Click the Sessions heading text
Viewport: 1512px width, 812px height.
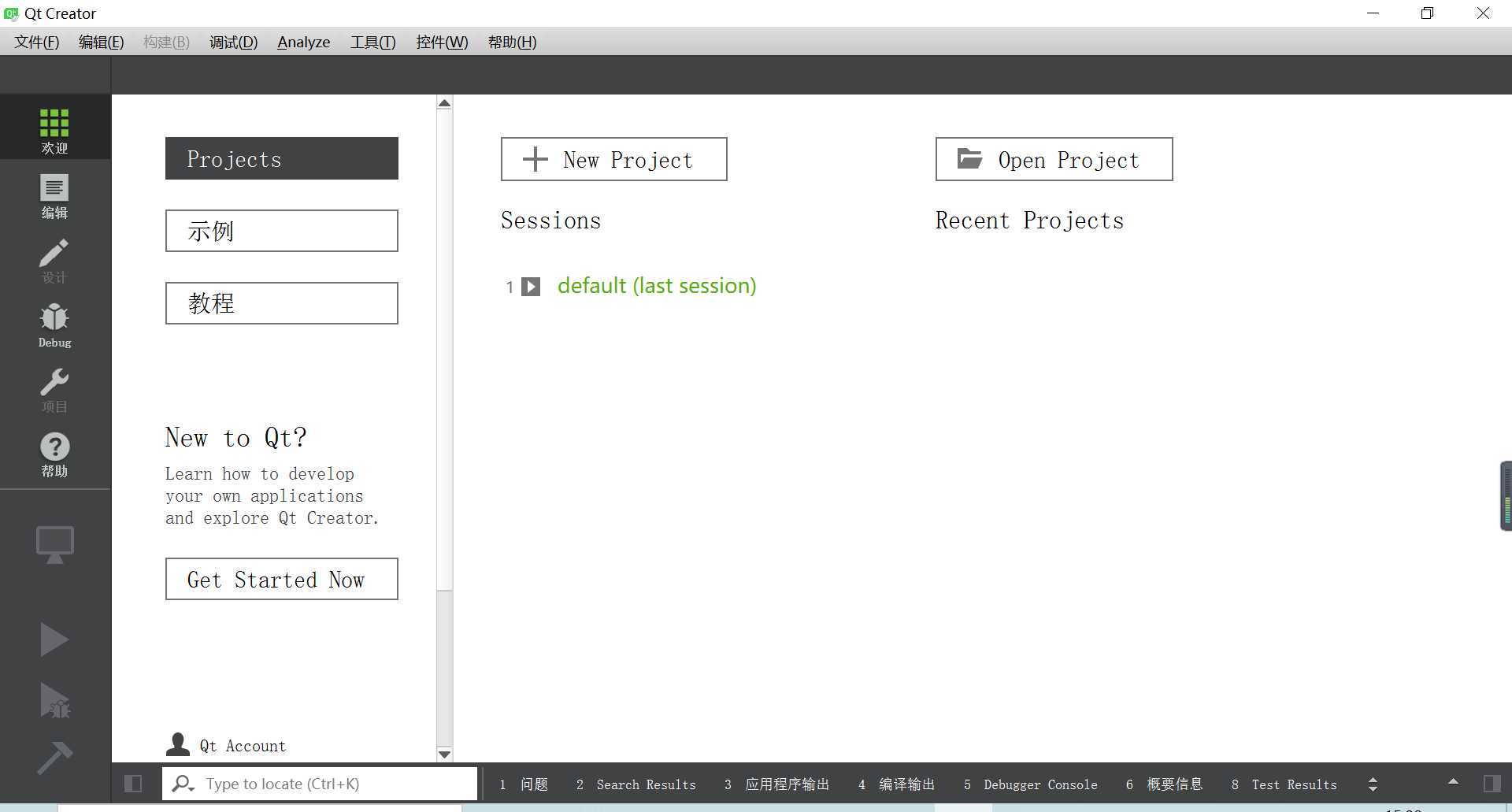550,221
